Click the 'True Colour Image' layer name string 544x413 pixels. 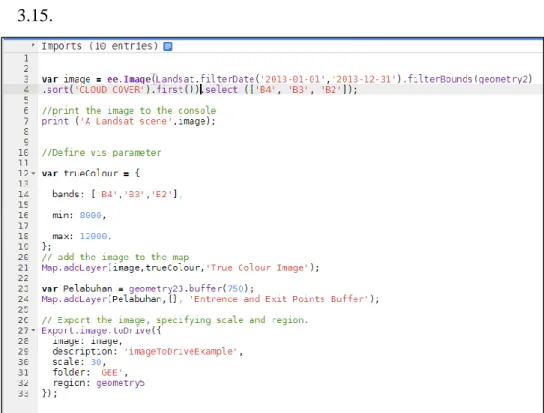[x=258, y=268]
